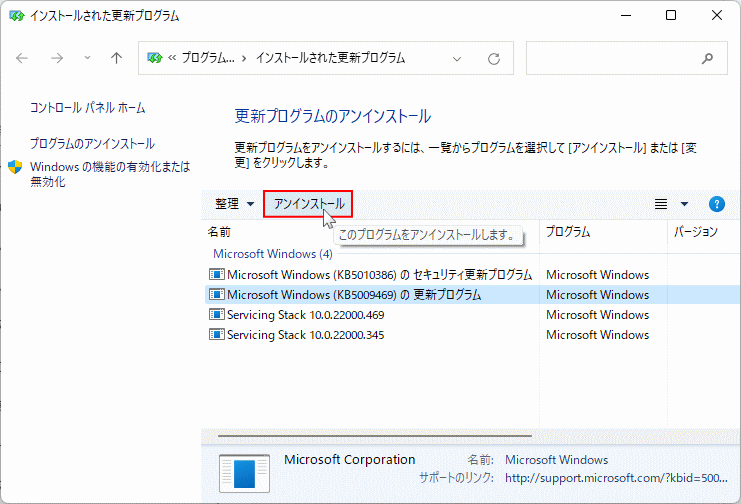Click the Servicing Stack 10.0.22000.469 icon
The image size is (741, 504).
coord(216,314)
